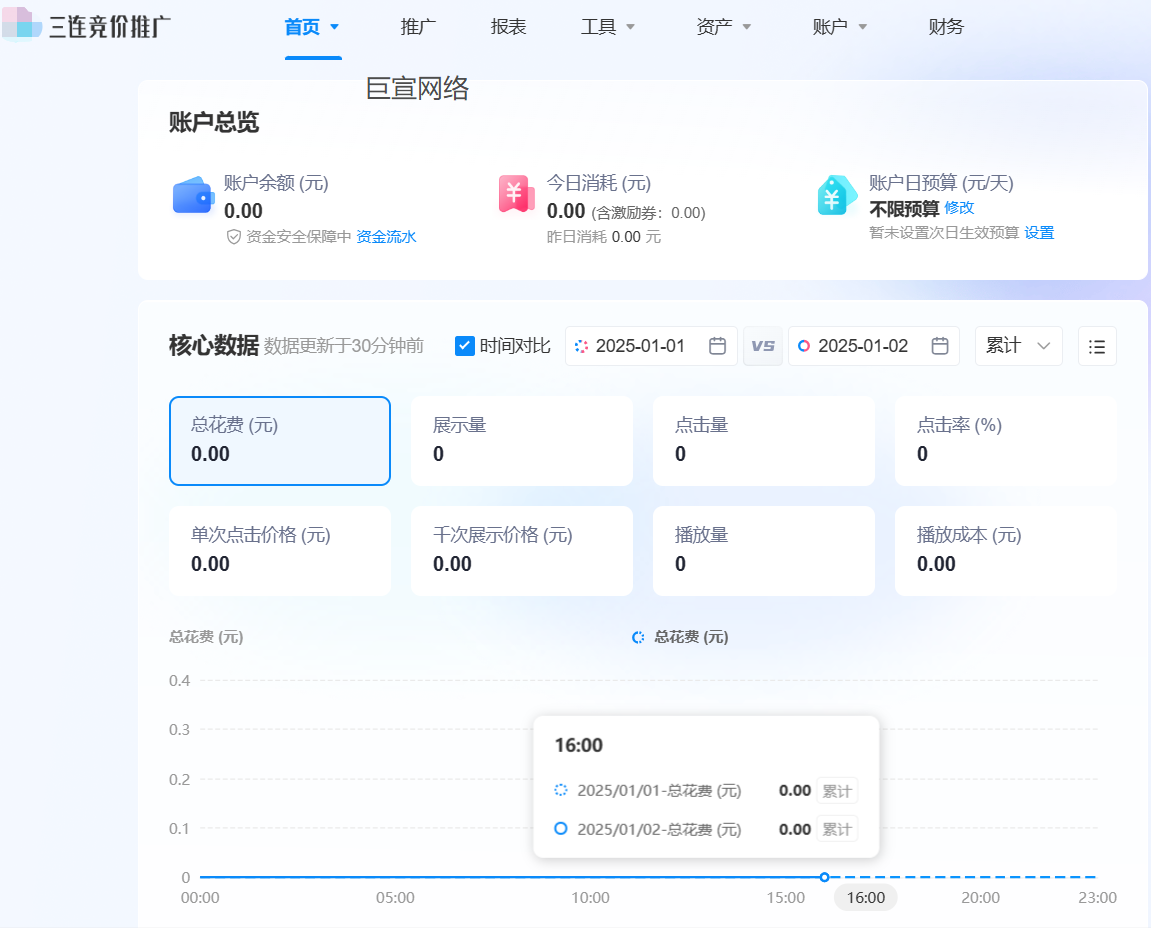1151x928 pixels.
Task: Select the 点击率 (%) metric card
Action: [1006, 441]
